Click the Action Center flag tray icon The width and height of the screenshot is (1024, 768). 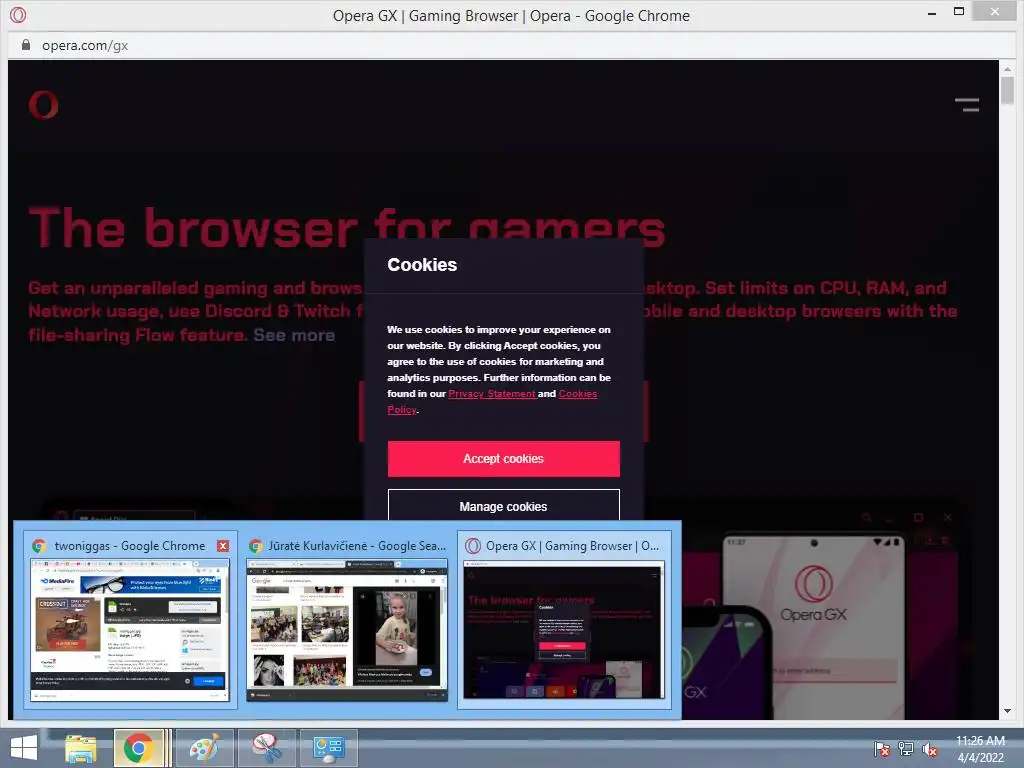click(882, 748)
